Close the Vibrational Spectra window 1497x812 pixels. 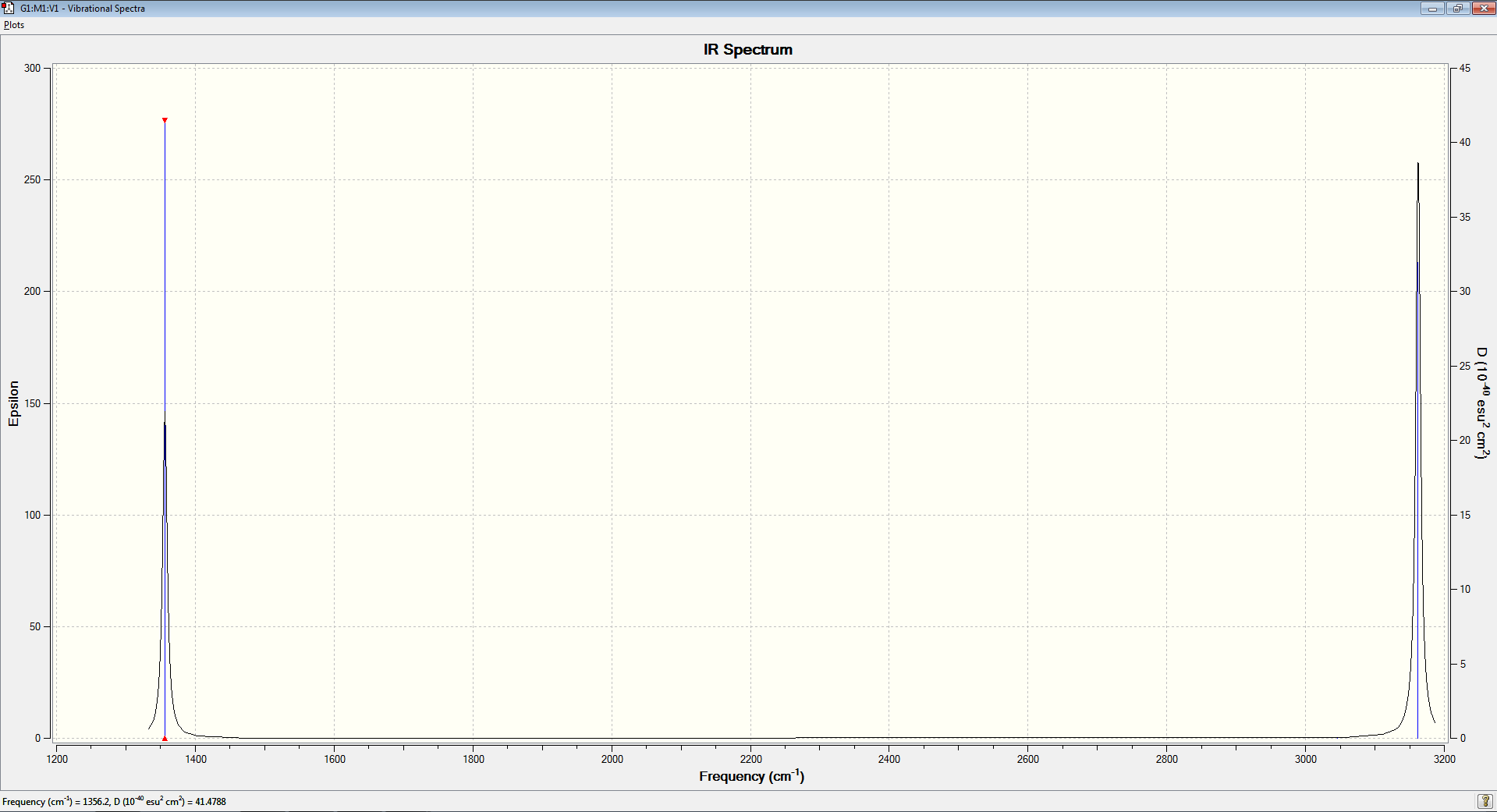1483,8
